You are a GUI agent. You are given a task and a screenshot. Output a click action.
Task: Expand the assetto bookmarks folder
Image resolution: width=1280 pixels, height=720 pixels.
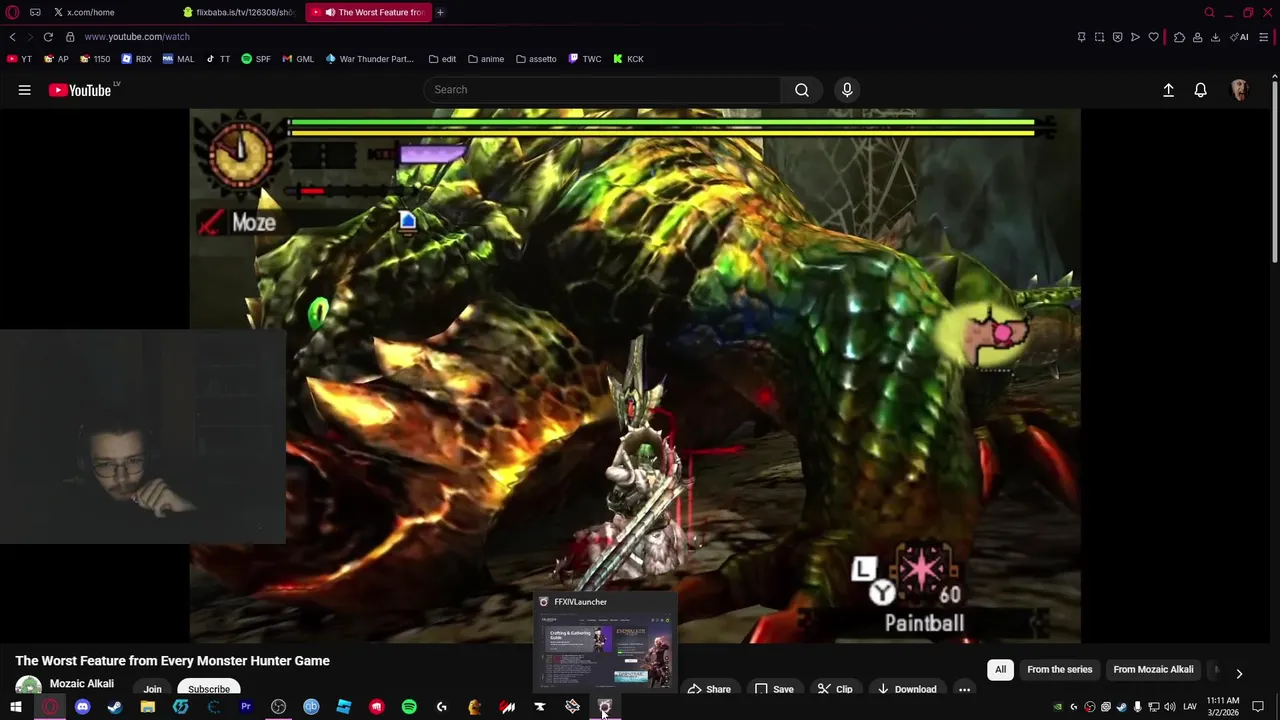pyautogui.click(x=536, y=59)
